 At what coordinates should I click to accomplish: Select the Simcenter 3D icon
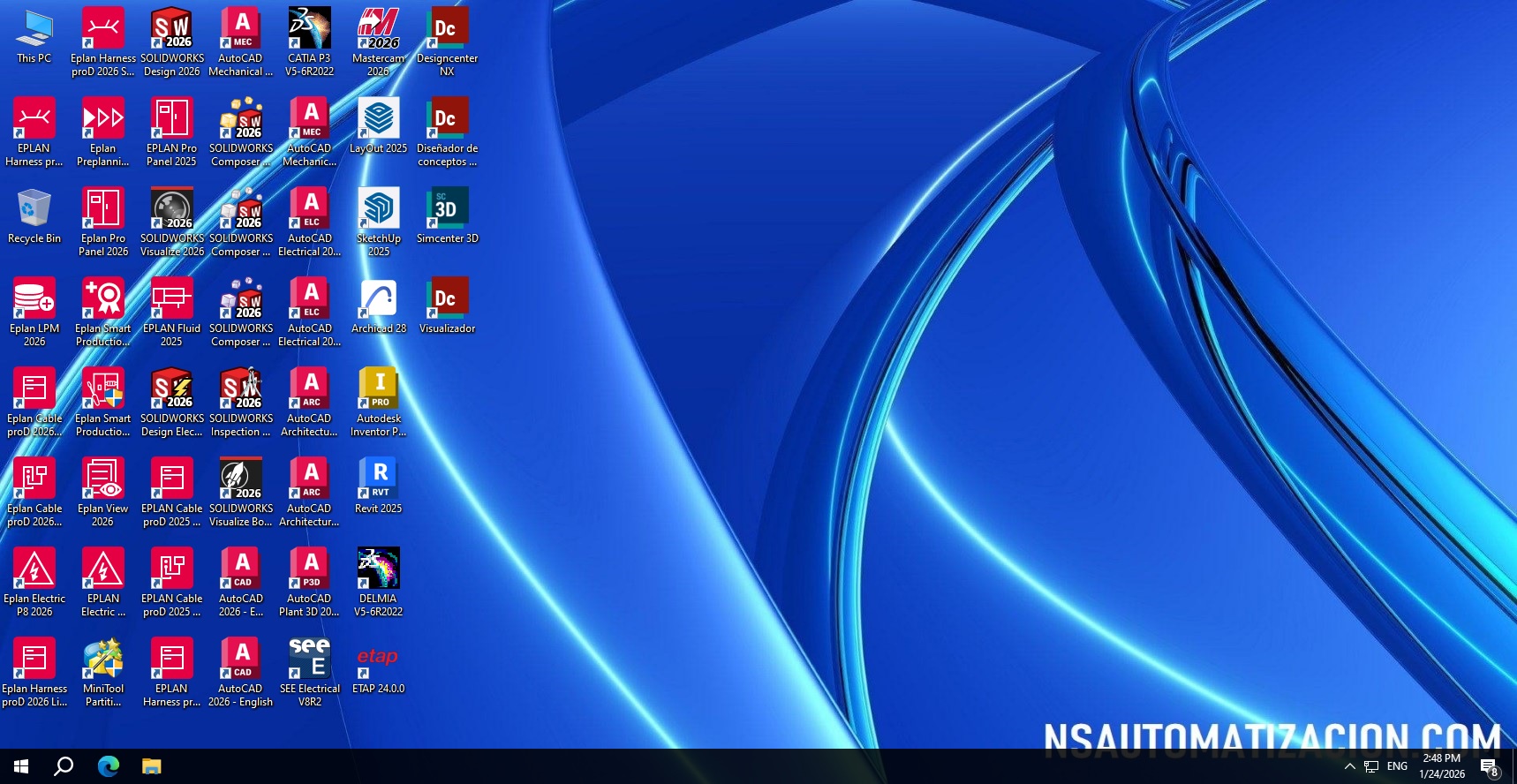[x=448, y=217]
